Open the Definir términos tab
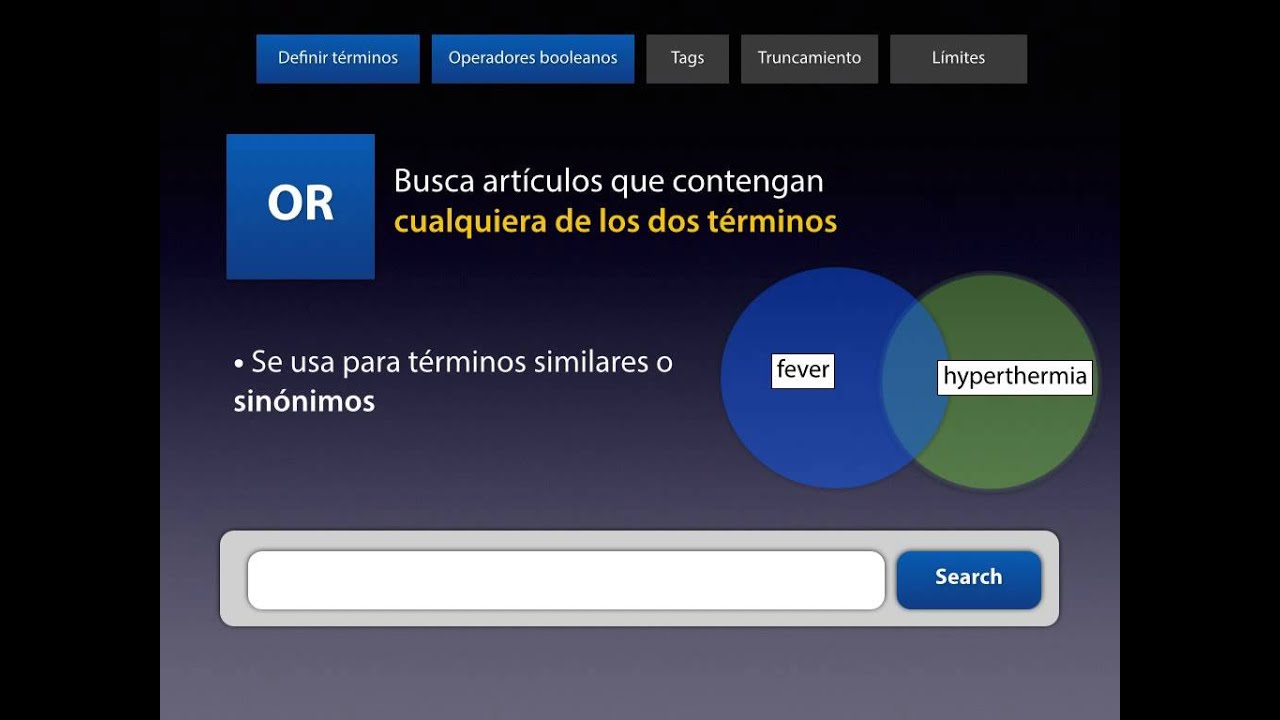The height and width of the screenshot is (720, 1280). click(338, 58)
